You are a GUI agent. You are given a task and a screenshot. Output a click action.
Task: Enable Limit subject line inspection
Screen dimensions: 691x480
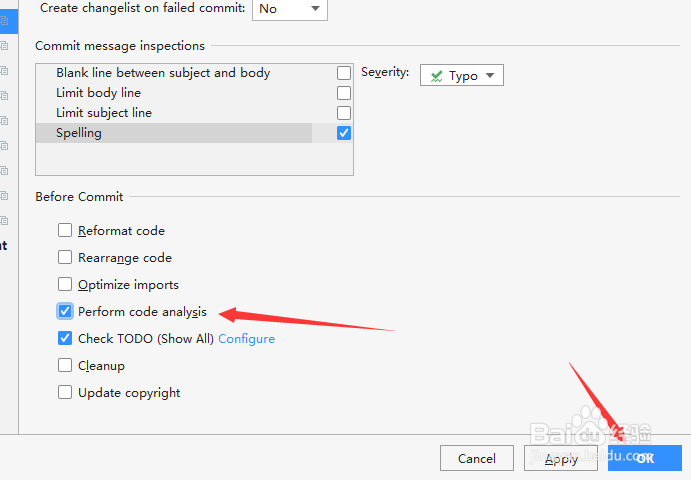(x=344, y=113)
